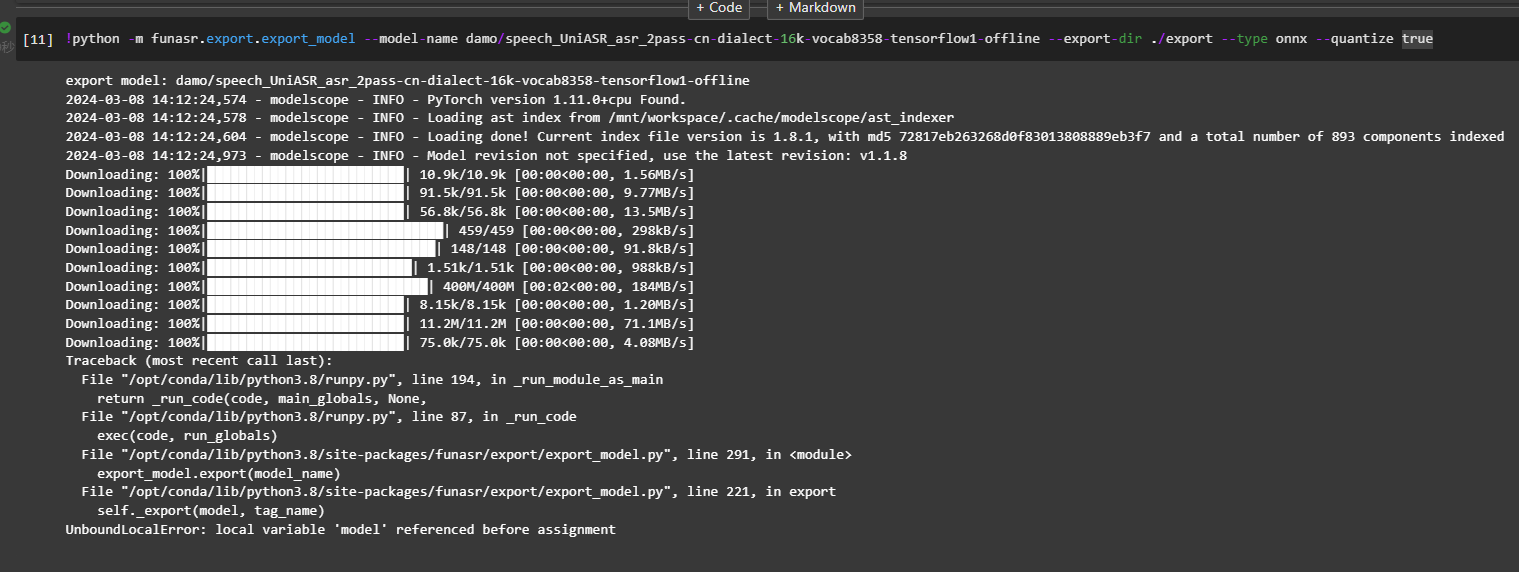Screen dimensions: 1519x572
Task: Click the 400M/400M download progress bar
Action: (x=316, y=286)
